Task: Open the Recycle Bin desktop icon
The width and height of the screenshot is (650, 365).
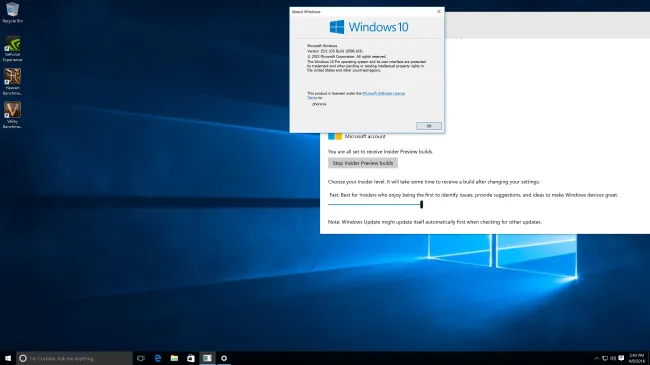Action: [x=12, y=12]
